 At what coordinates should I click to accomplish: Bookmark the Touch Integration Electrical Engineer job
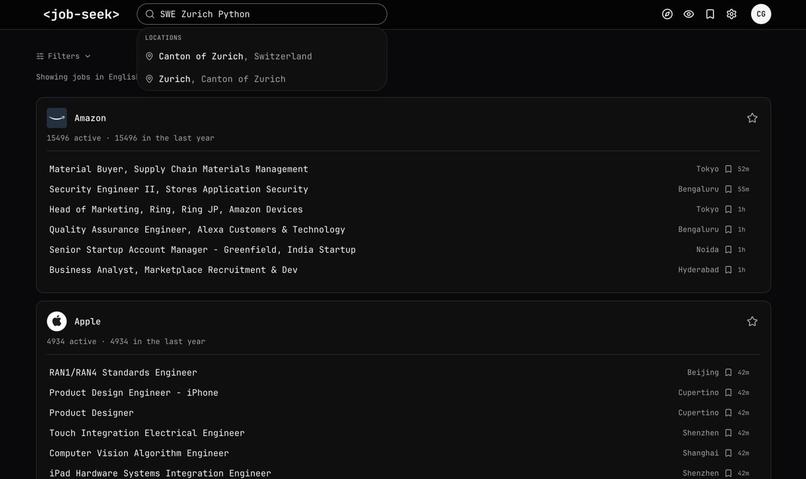[x=728, y=433]
